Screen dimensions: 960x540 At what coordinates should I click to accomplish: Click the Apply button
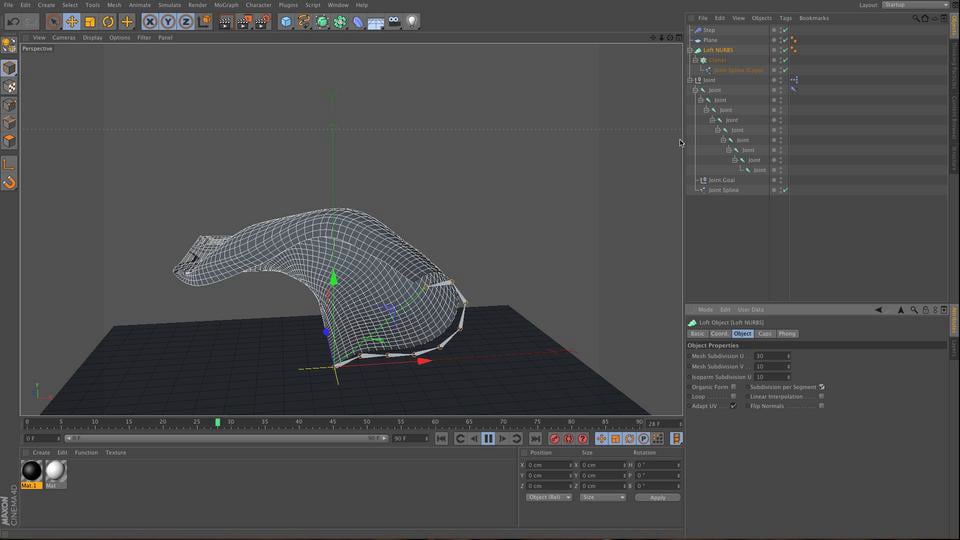pos(658,498)
